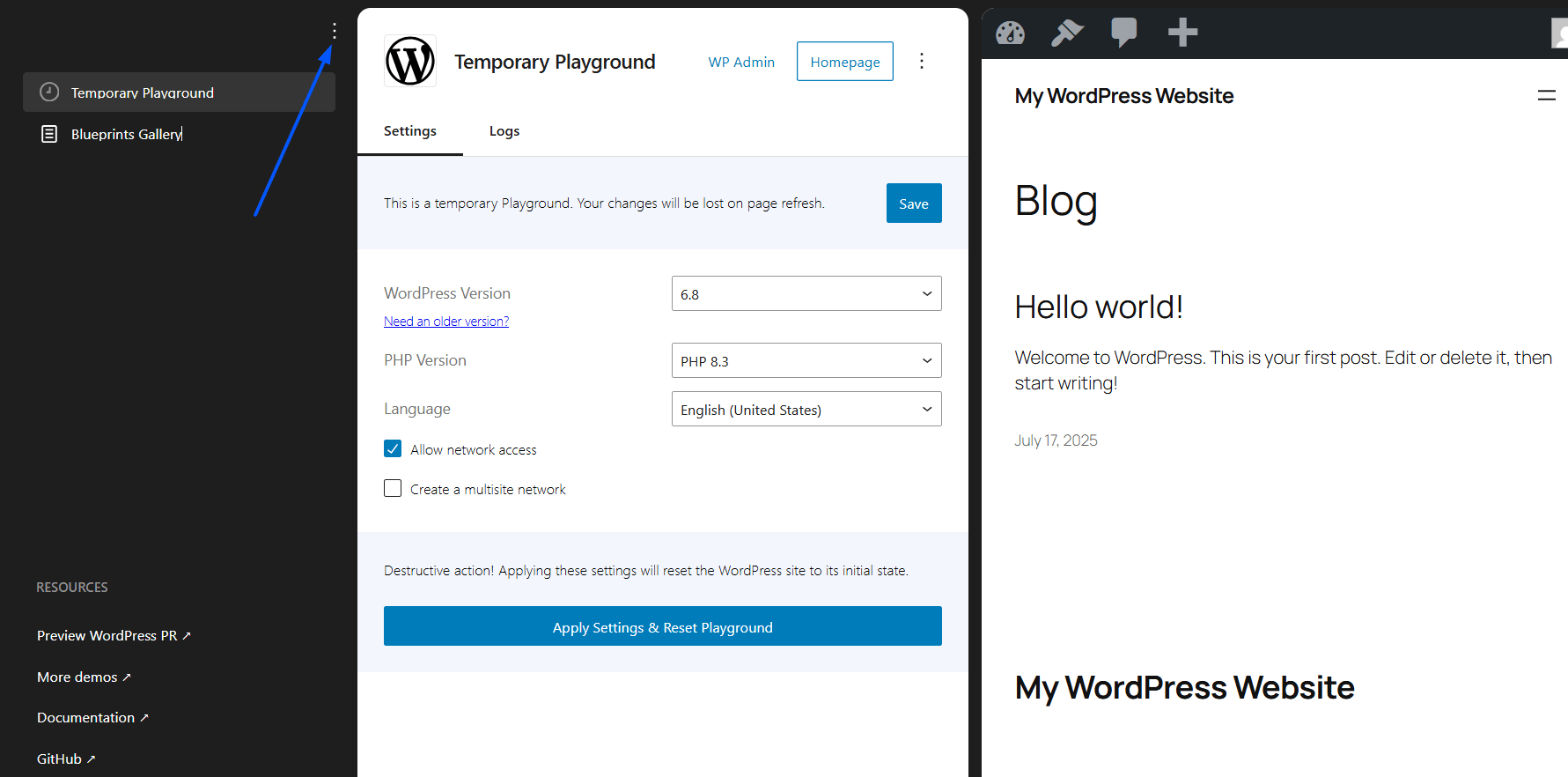Open the GitHub resource link
1568x777 pixels.
[66, 758]
